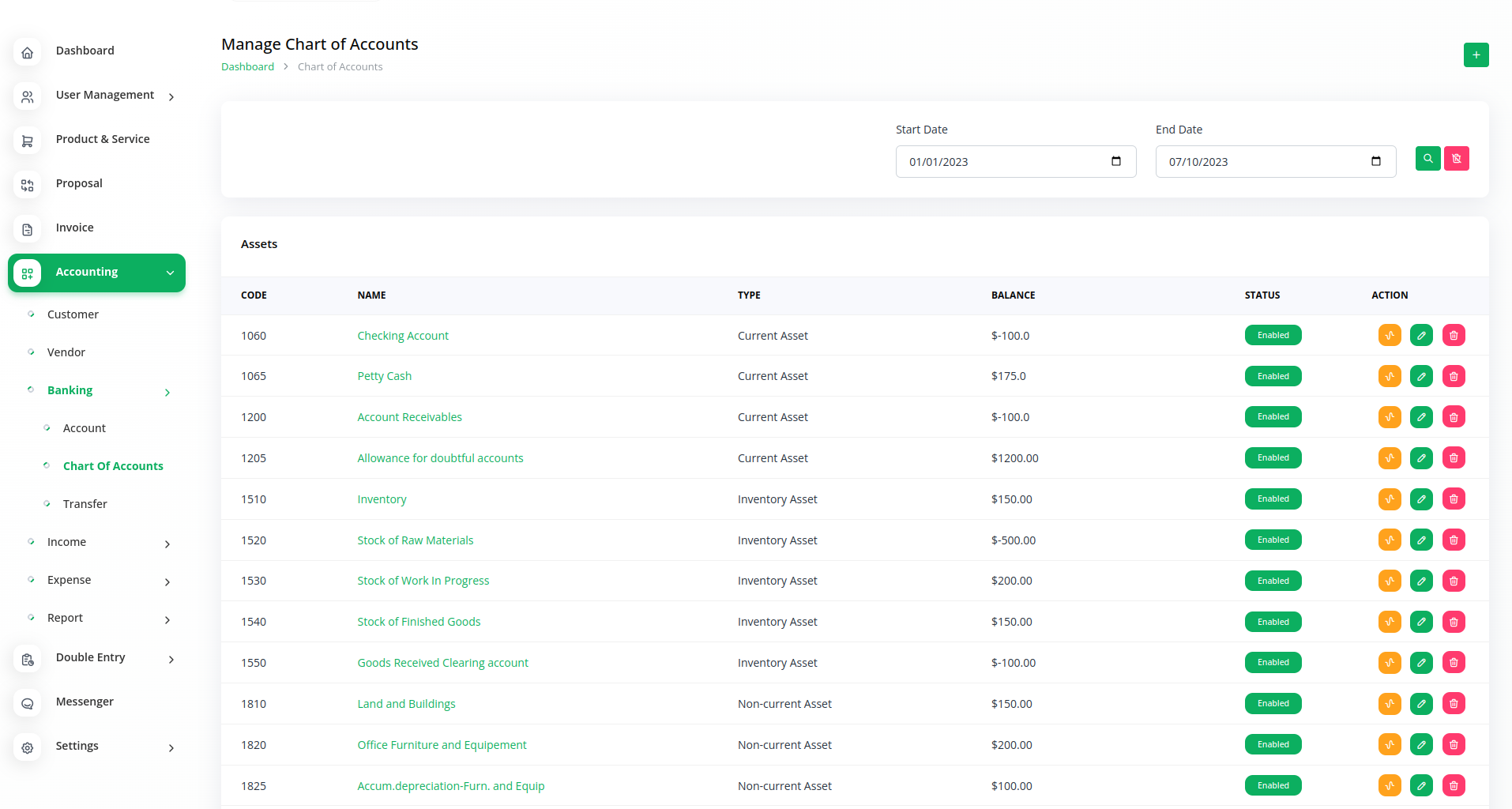This screenshot has width=1512, height=809.
Task: Delete the Checking Account row
Action: 1454,336
